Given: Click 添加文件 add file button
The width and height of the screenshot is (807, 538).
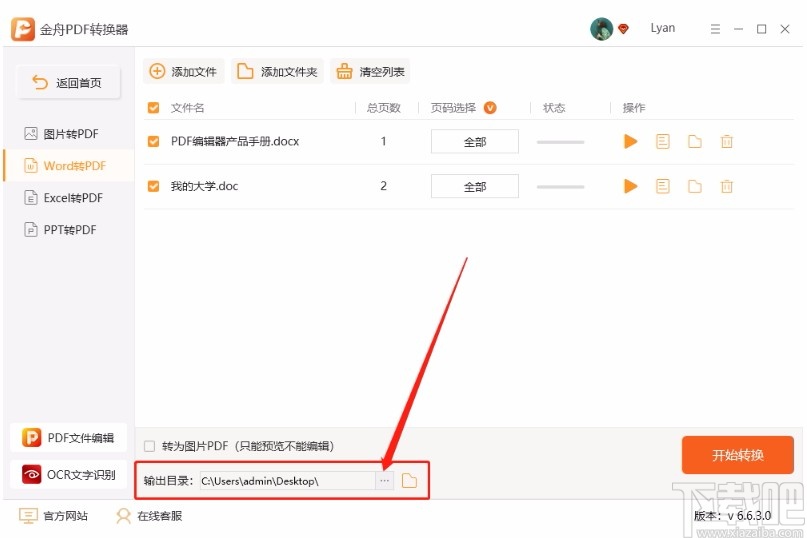Looking at the screenshot, I should pos(183,72).
